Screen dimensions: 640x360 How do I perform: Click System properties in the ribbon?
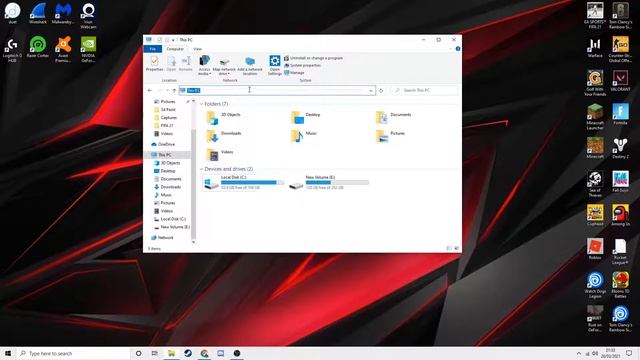[302, 65]
